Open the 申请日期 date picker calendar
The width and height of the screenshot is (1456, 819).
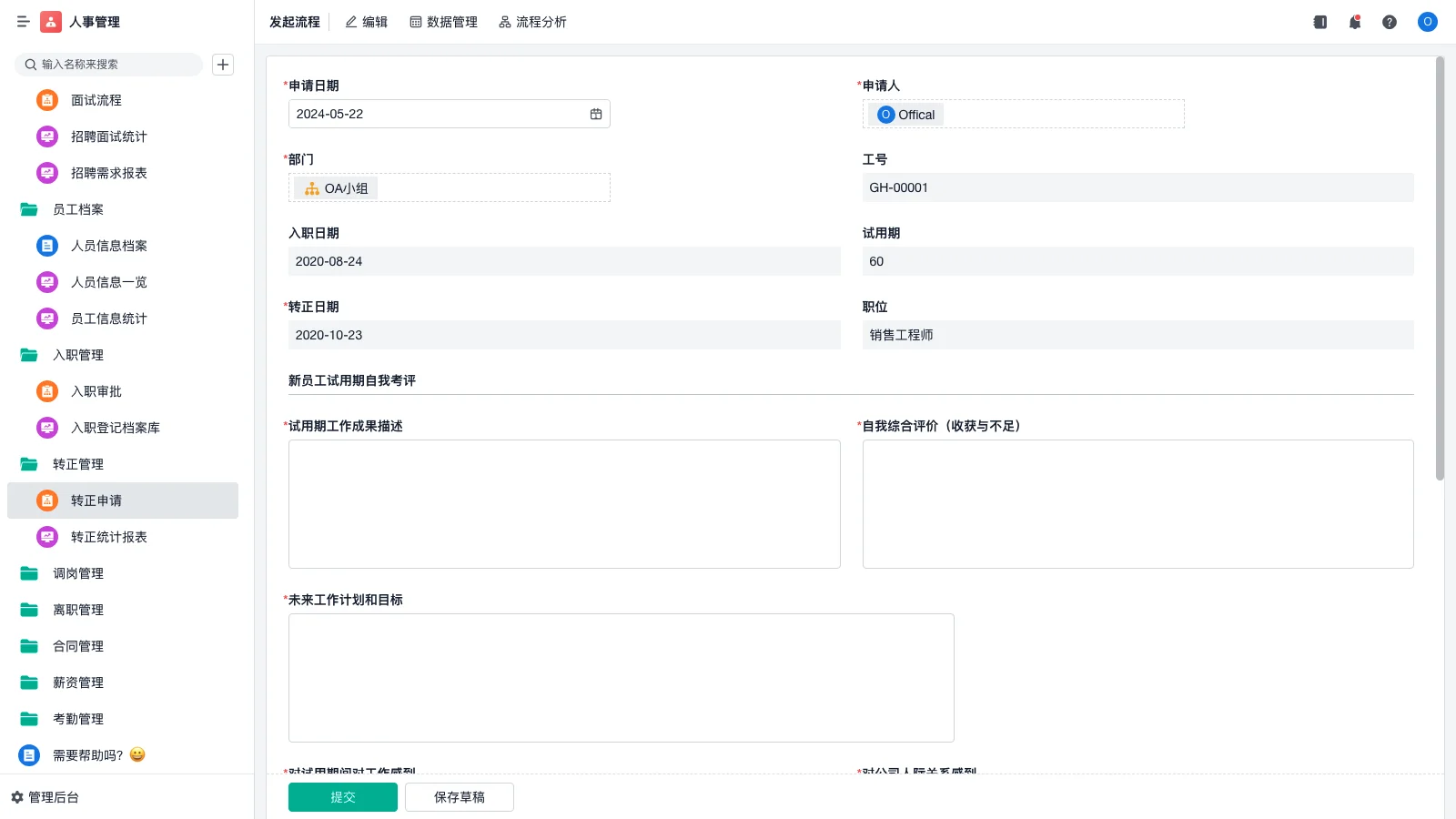[x=596, y=114]
